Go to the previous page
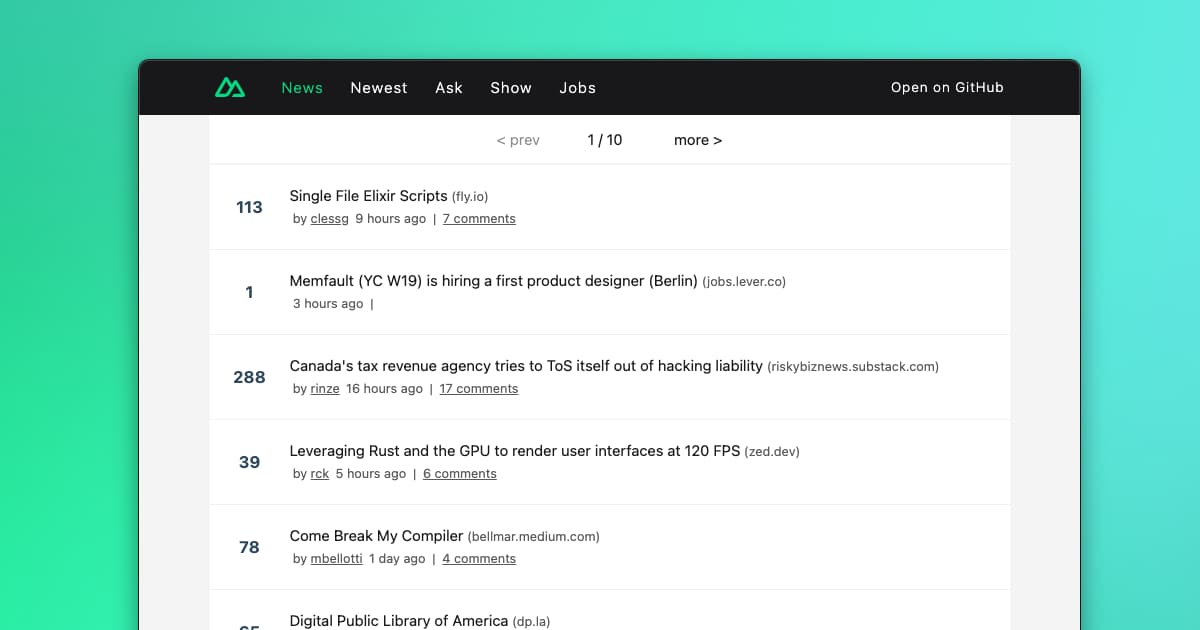1200x630 pixels. point(518,140)
